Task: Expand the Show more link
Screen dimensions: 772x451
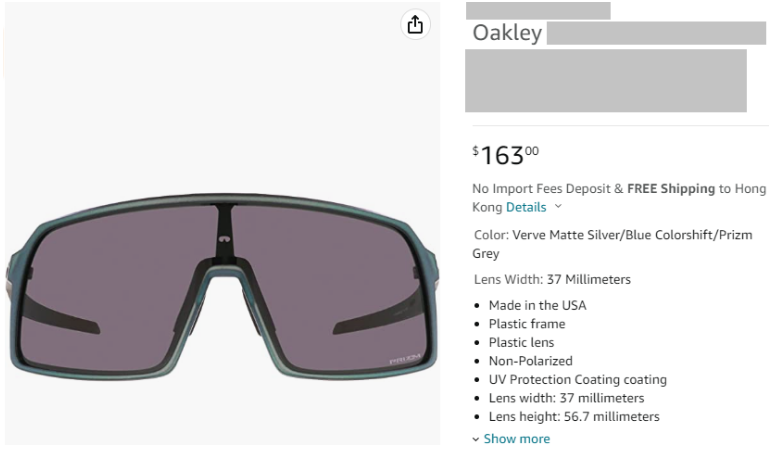Action: 516,439
